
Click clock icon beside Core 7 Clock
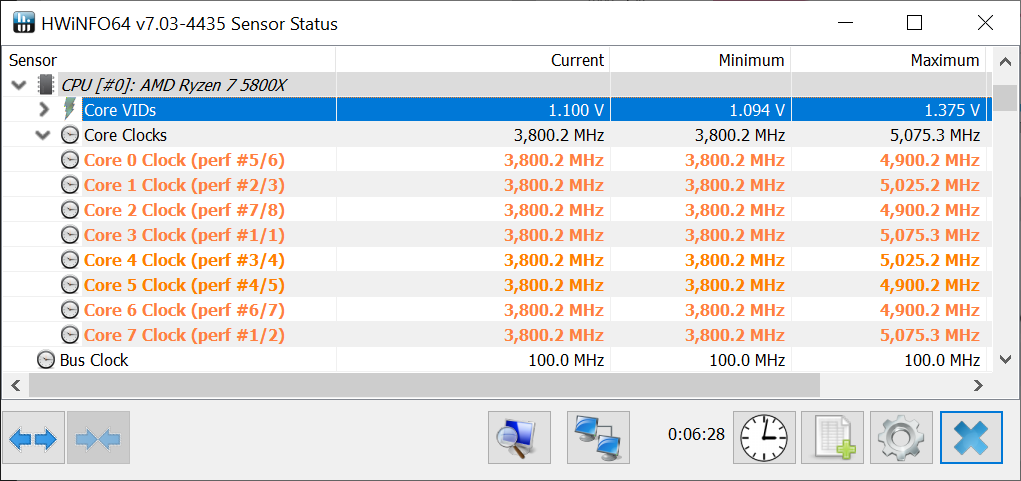coord(69,335)
